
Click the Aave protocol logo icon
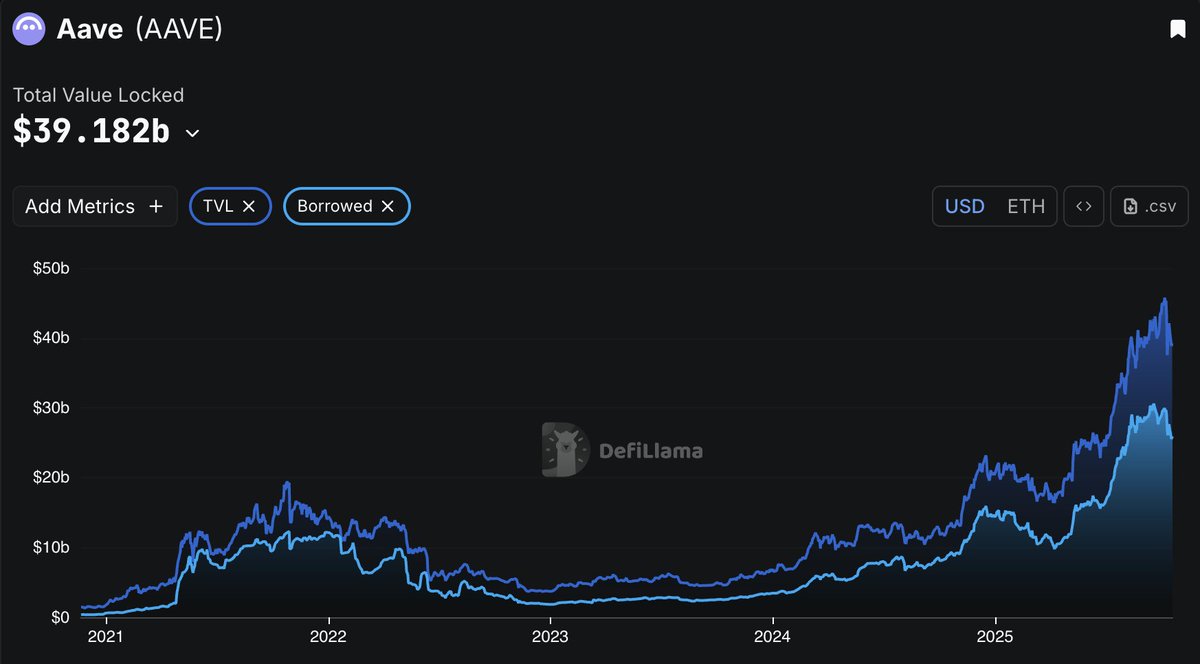(x=29, y=29)
